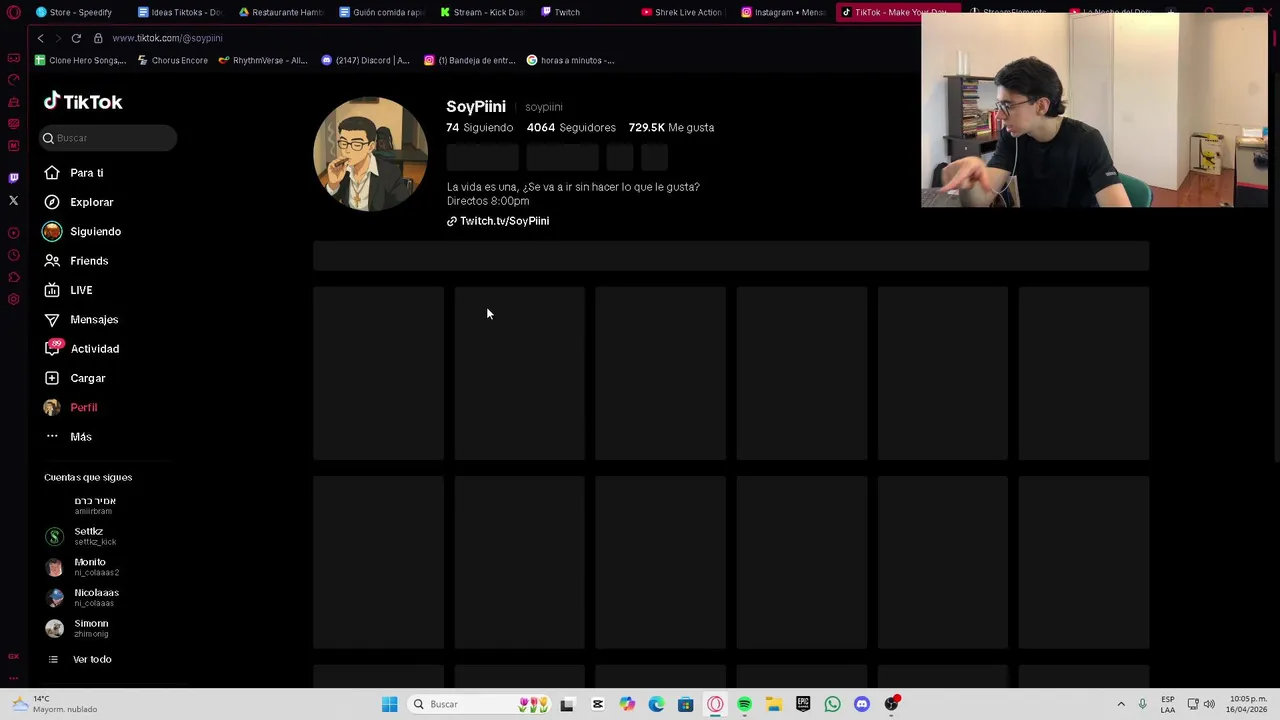1280x720 pixels.
Task: Open the 74 Siguiendo list
Action: click(479, 128)
